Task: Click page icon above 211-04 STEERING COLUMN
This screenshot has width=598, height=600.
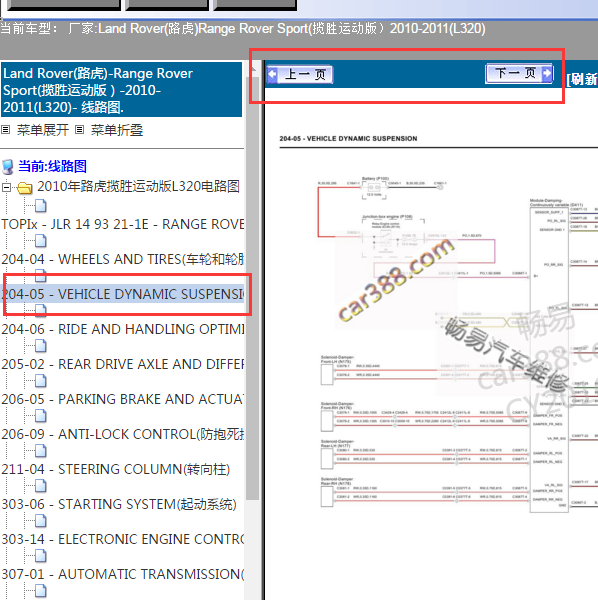Action: pyautogui.click(x=41, y=451)
